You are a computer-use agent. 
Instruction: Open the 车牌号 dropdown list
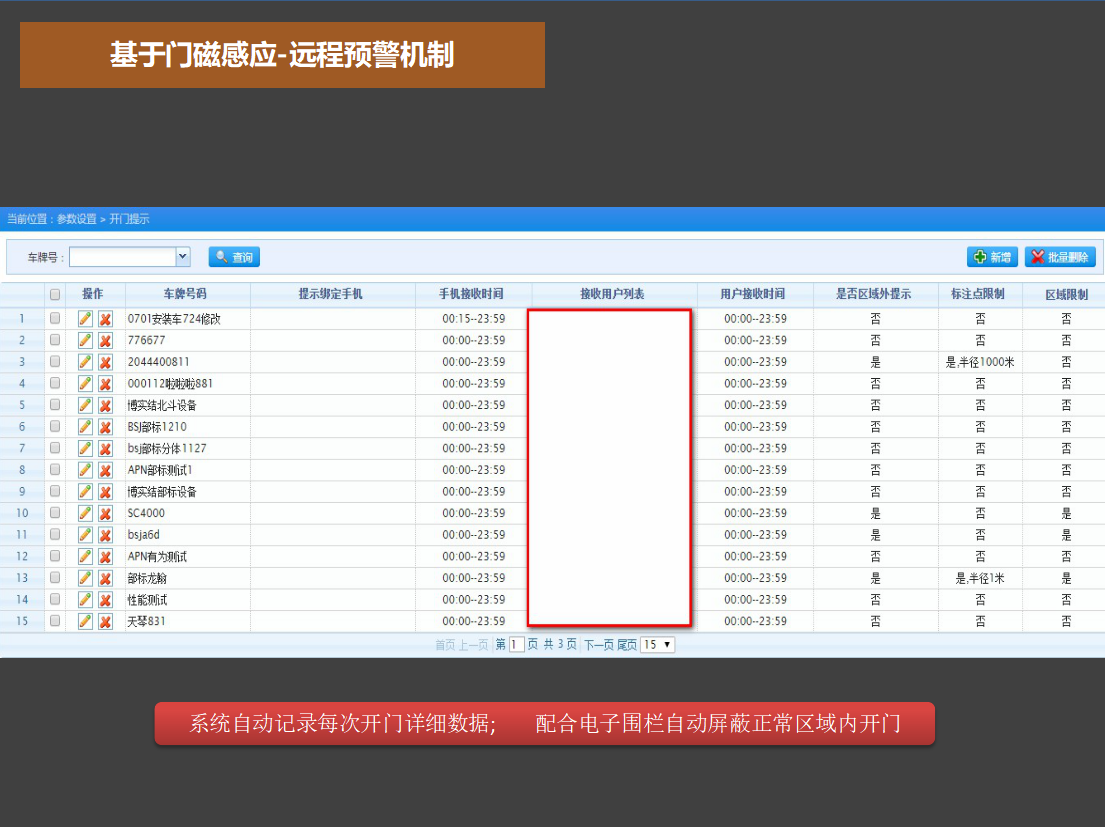pos(183,257)
